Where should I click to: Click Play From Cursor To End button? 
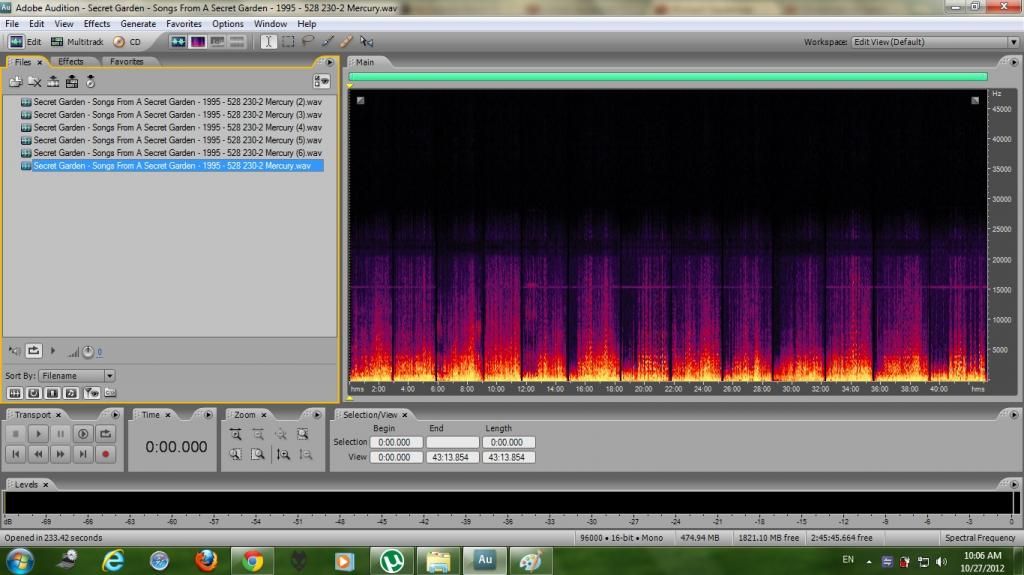tap(83, 434)
